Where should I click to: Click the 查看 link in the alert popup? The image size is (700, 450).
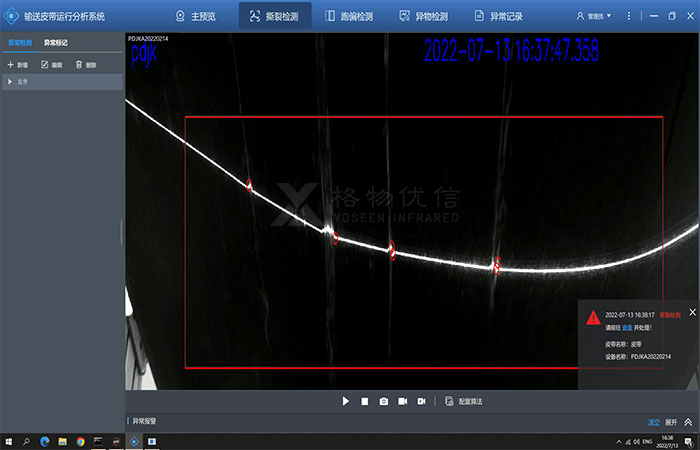coord(627,327)
